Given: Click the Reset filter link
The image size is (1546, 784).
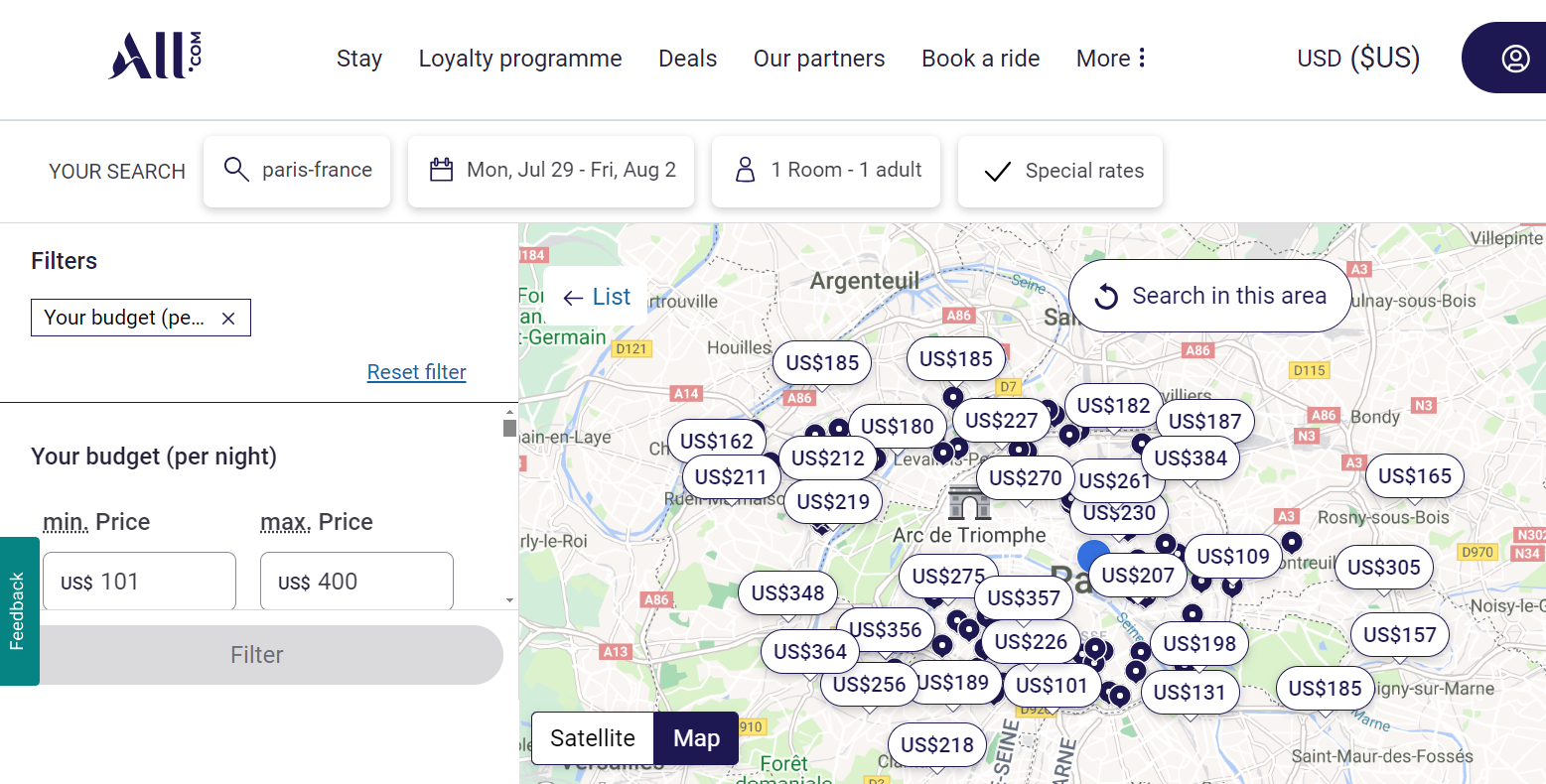Looking at the screenshot, I should pyautogui.click(x=416, y=371).
